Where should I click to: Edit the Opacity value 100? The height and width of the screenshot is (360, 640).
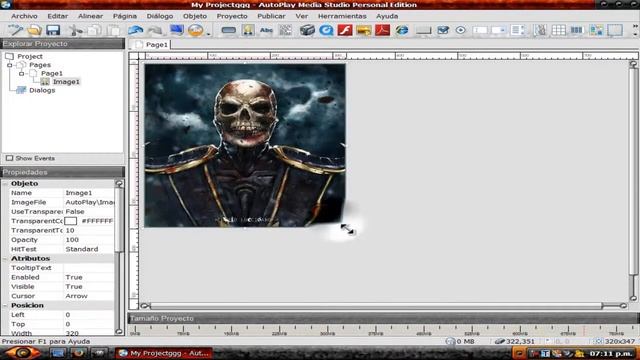pyautogui.click(x=89, y=240)
